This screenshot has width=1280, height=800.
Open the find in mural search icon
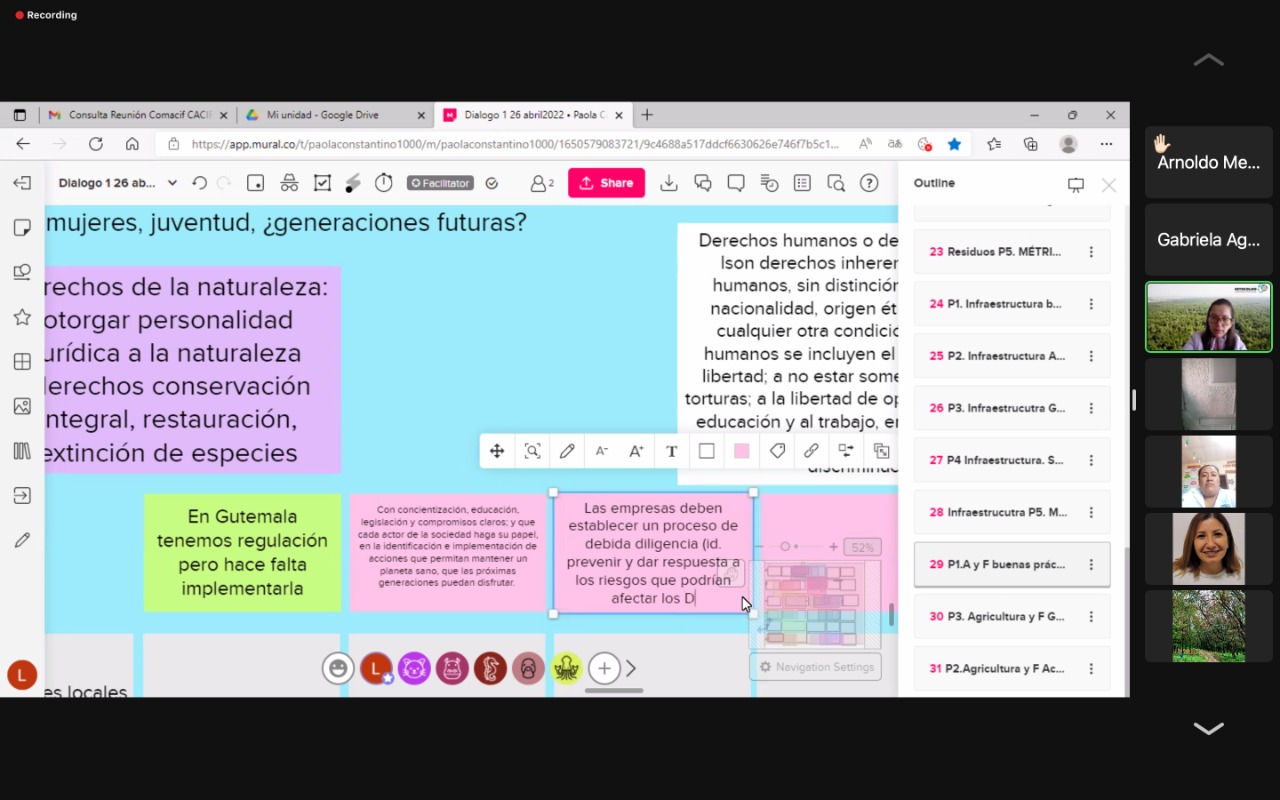pos(836,183)
